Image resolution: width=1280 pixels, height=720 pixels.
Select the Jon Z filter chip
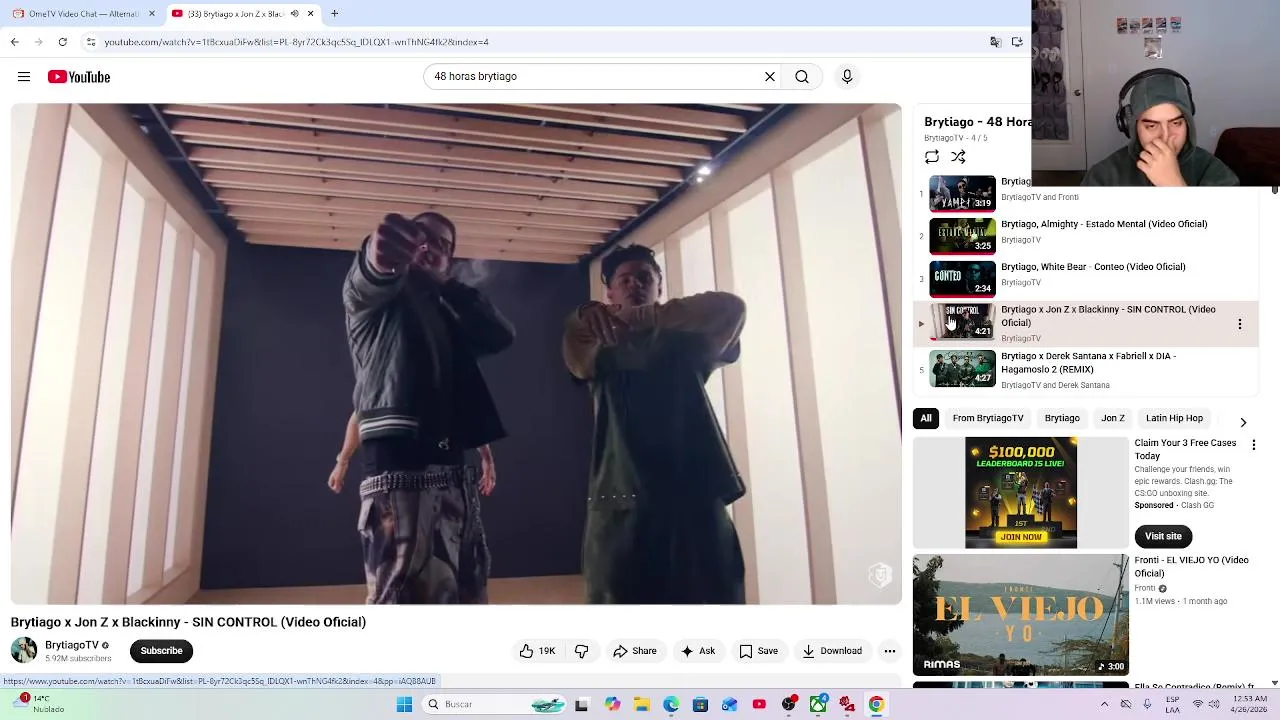coord(1113,419)
